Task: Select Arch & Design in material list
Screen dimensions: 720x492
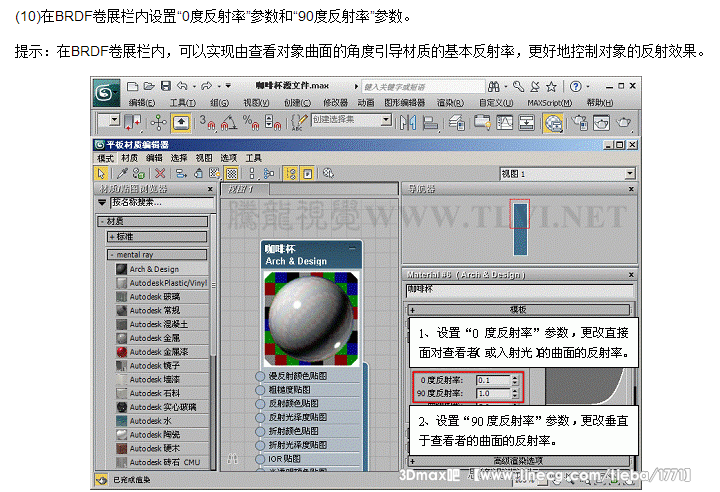Action: click(161, 269)
